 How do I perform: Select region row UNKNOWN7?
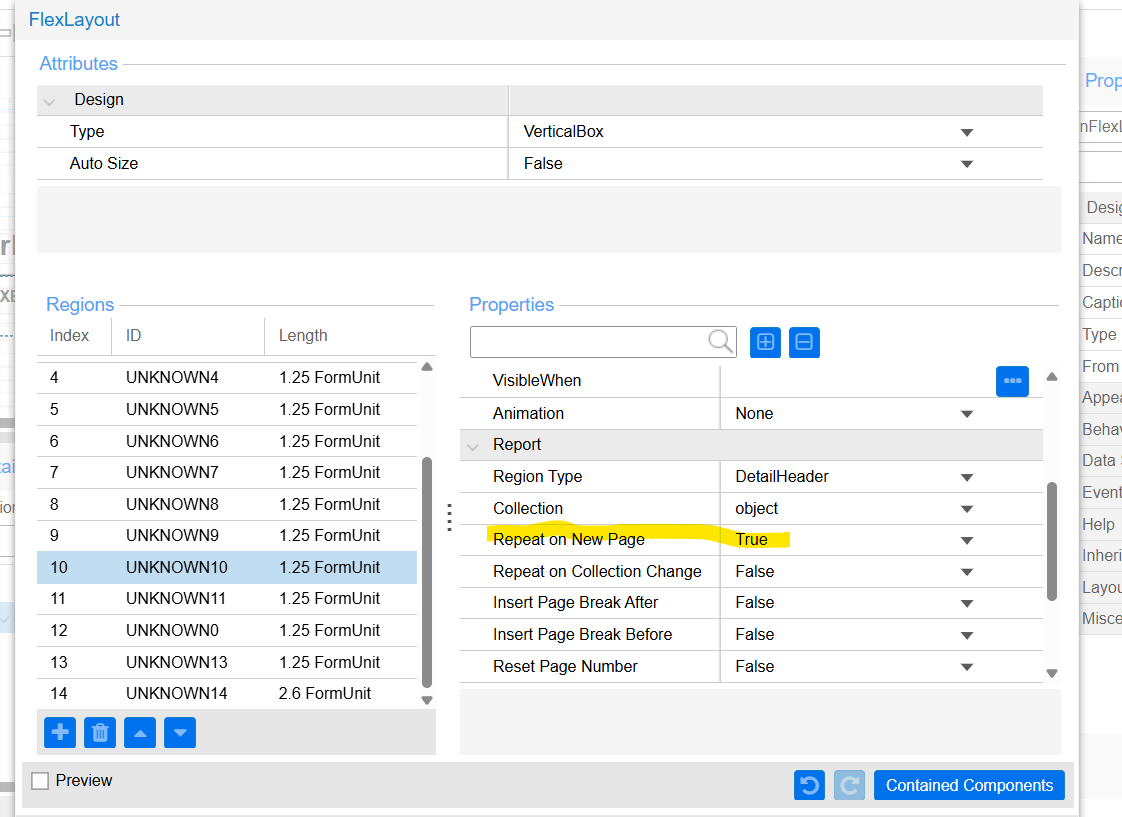[x=227, y=473]
